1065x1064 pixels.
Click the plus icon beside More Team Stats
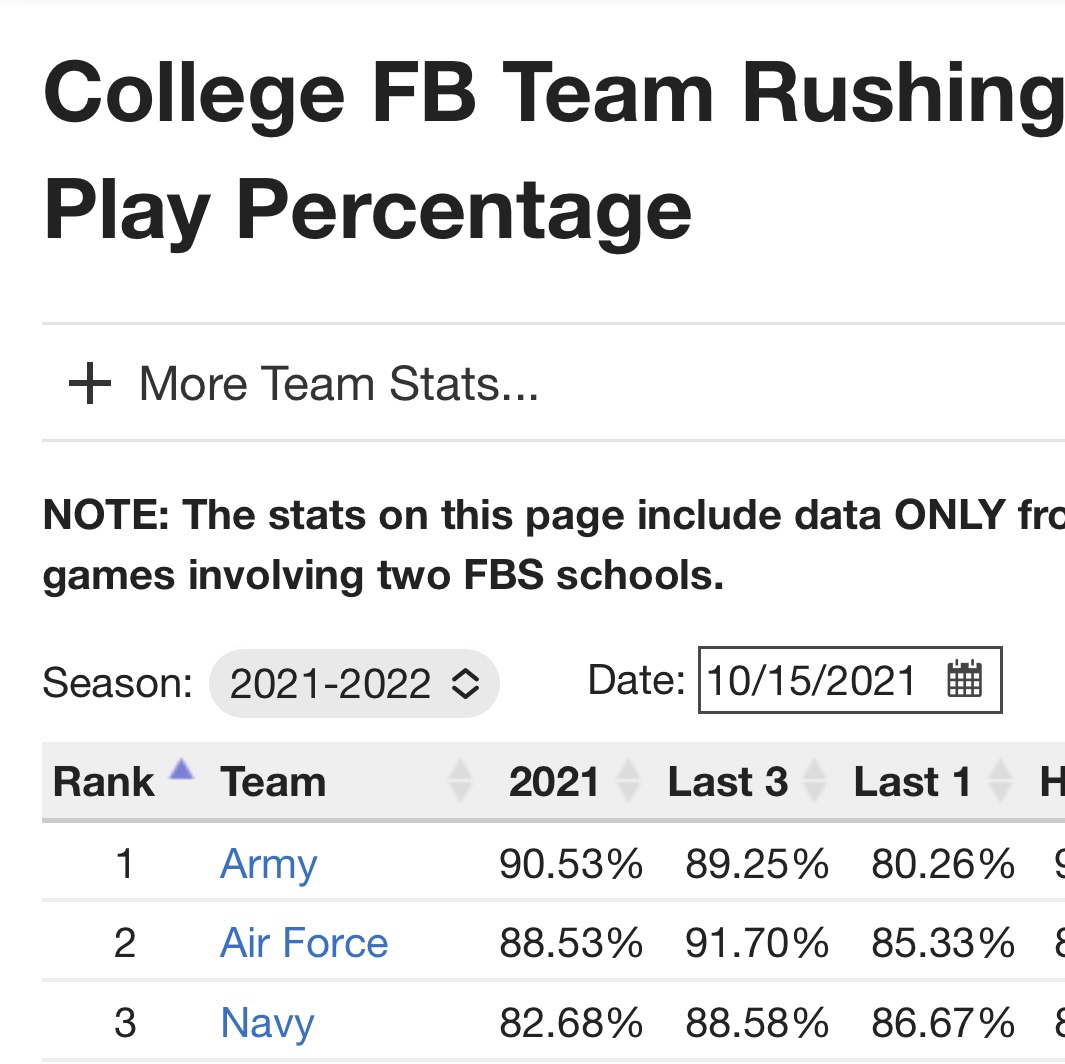90,384
